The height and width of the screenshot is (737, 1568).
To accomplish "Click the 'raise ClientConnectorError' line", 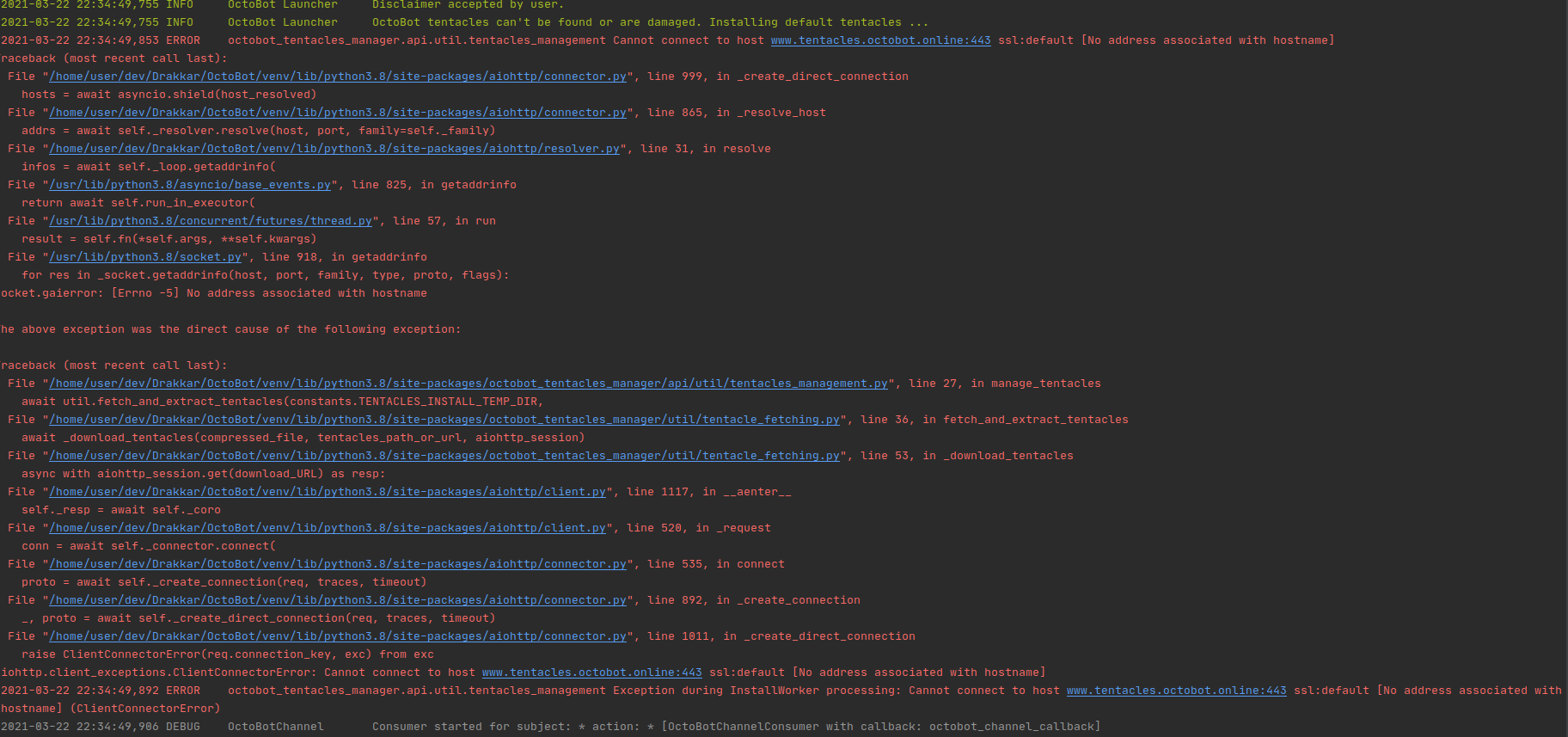I will 227,654.
